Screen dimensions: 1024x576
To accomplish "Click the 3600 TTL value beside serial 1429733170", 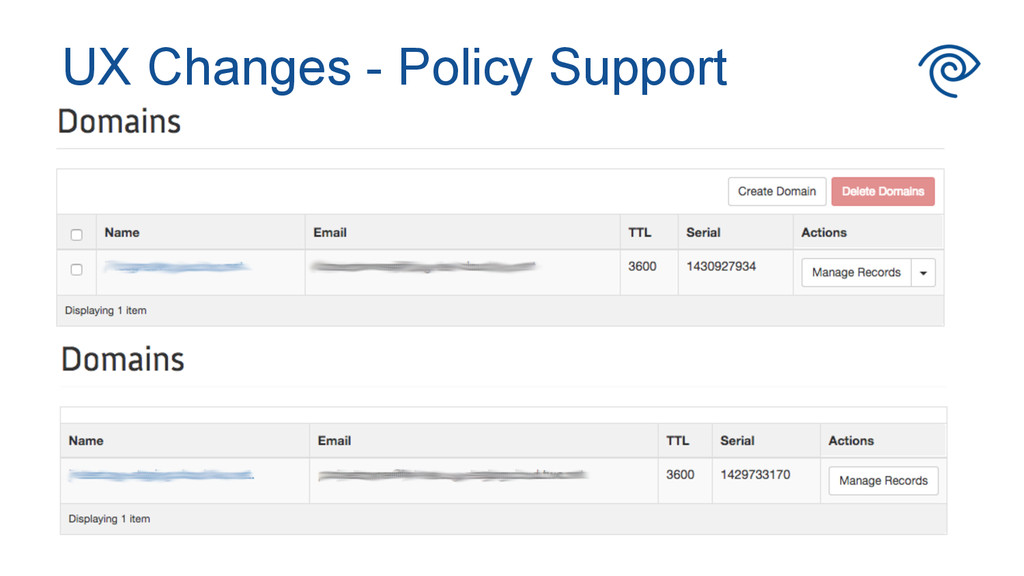I will click(x=680, y=475).
